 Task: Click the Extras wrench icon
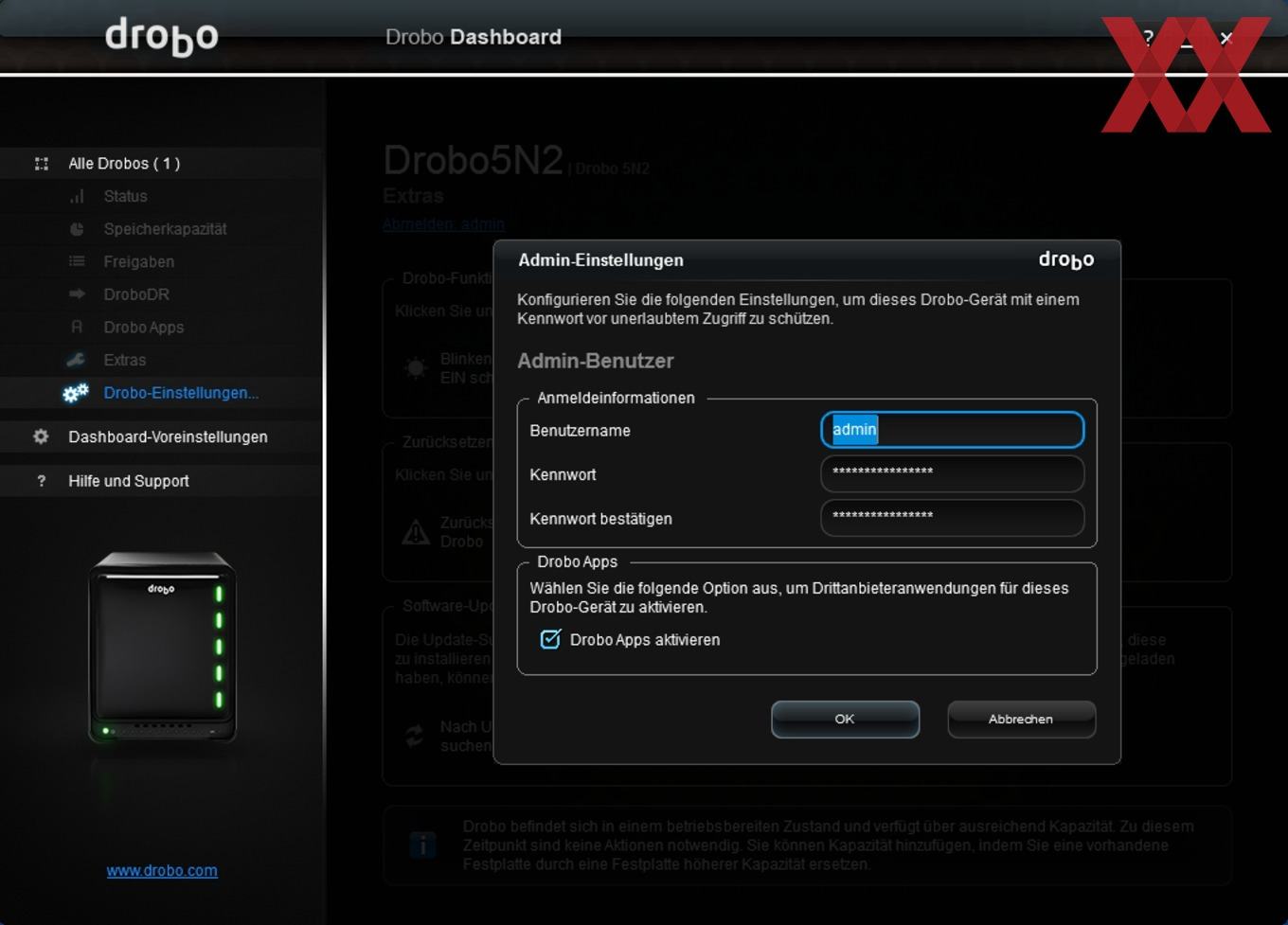[x=76, y=360]
